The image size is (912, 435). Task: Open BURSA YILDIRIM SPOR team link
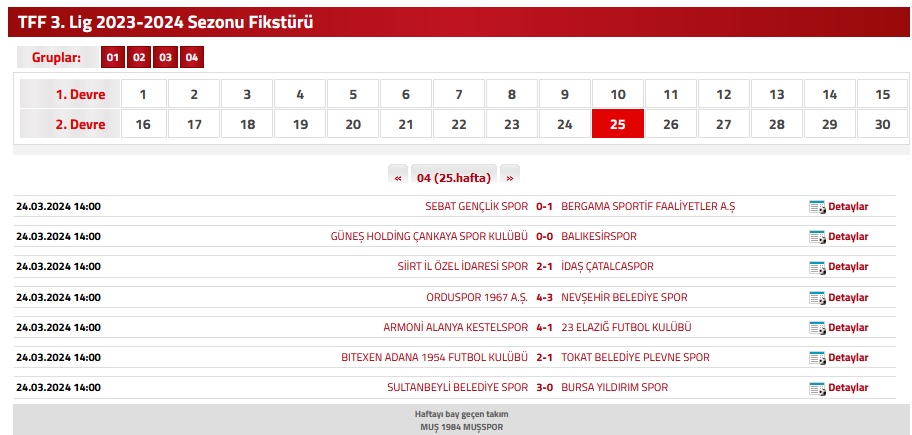615,387
